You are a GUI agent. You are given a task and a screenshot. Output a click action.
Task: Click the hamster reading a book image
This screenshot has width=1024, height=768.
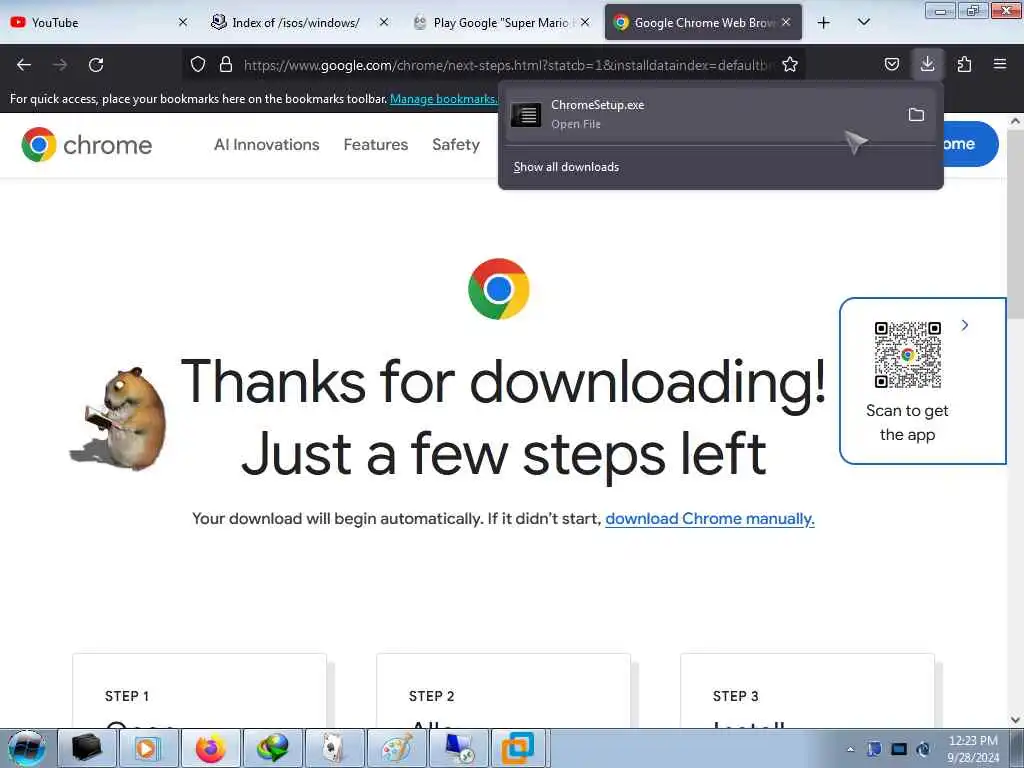tap(119, 419)
